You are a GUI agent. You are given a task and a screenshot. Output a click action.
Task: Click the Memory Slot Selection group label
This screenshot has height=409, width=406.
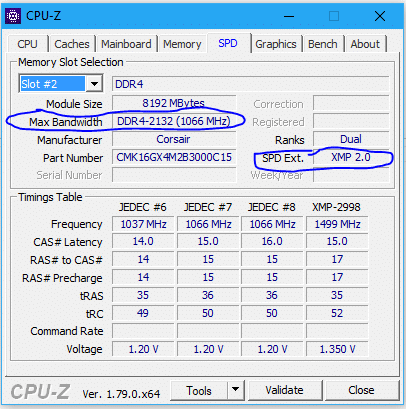click(x=71, y=62)
